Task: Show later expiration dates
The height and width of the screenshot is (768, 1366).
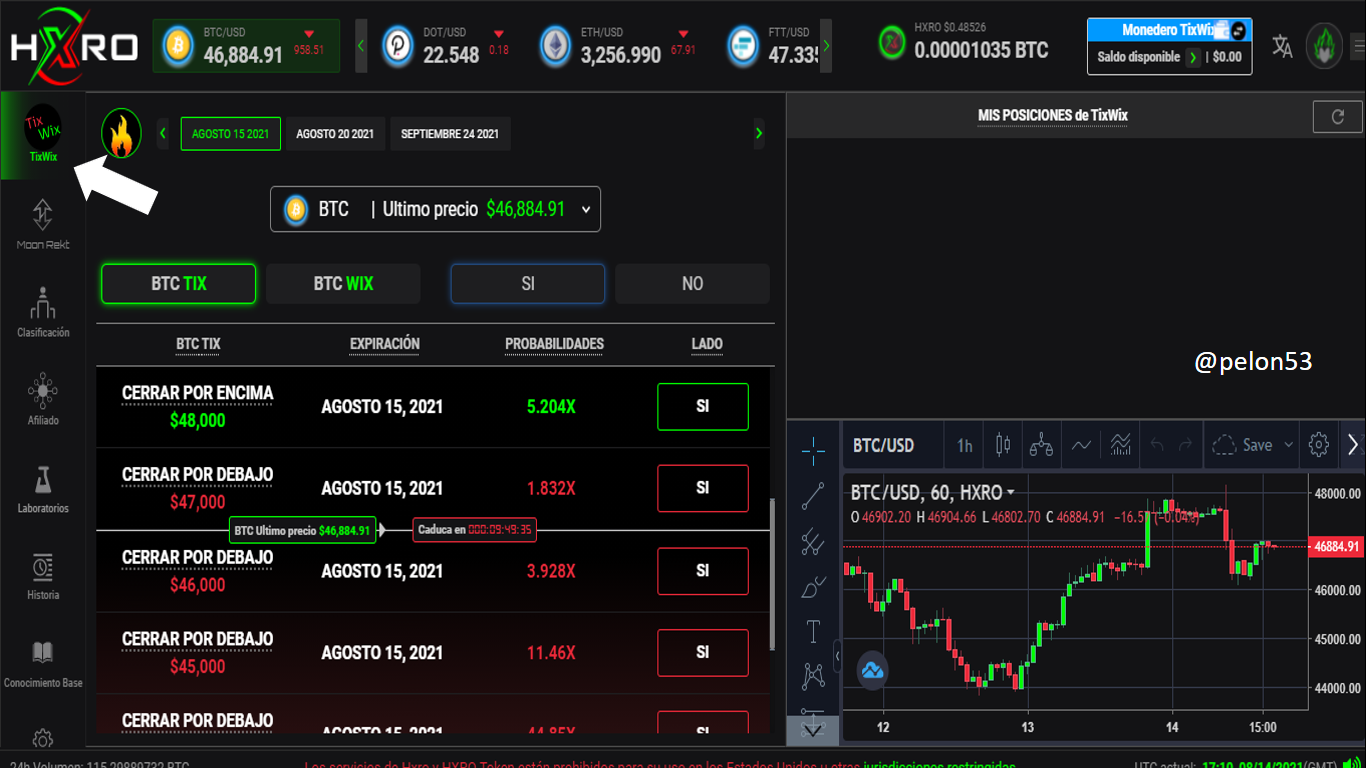Action: coord(759,133)
